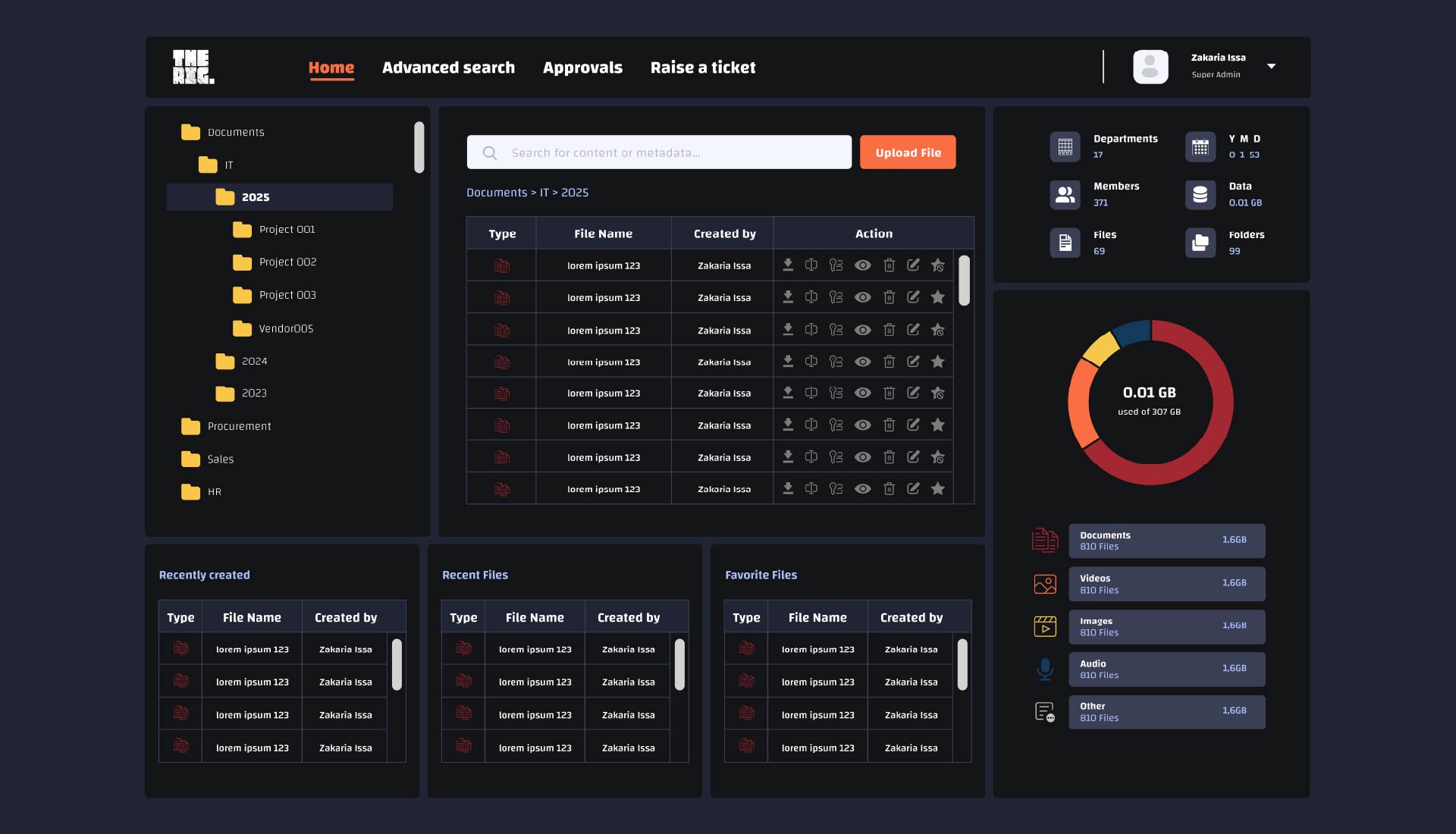Click the Departments grid icon
The width and height of the screenshot is (1456, 834).
pos(1065,146)
